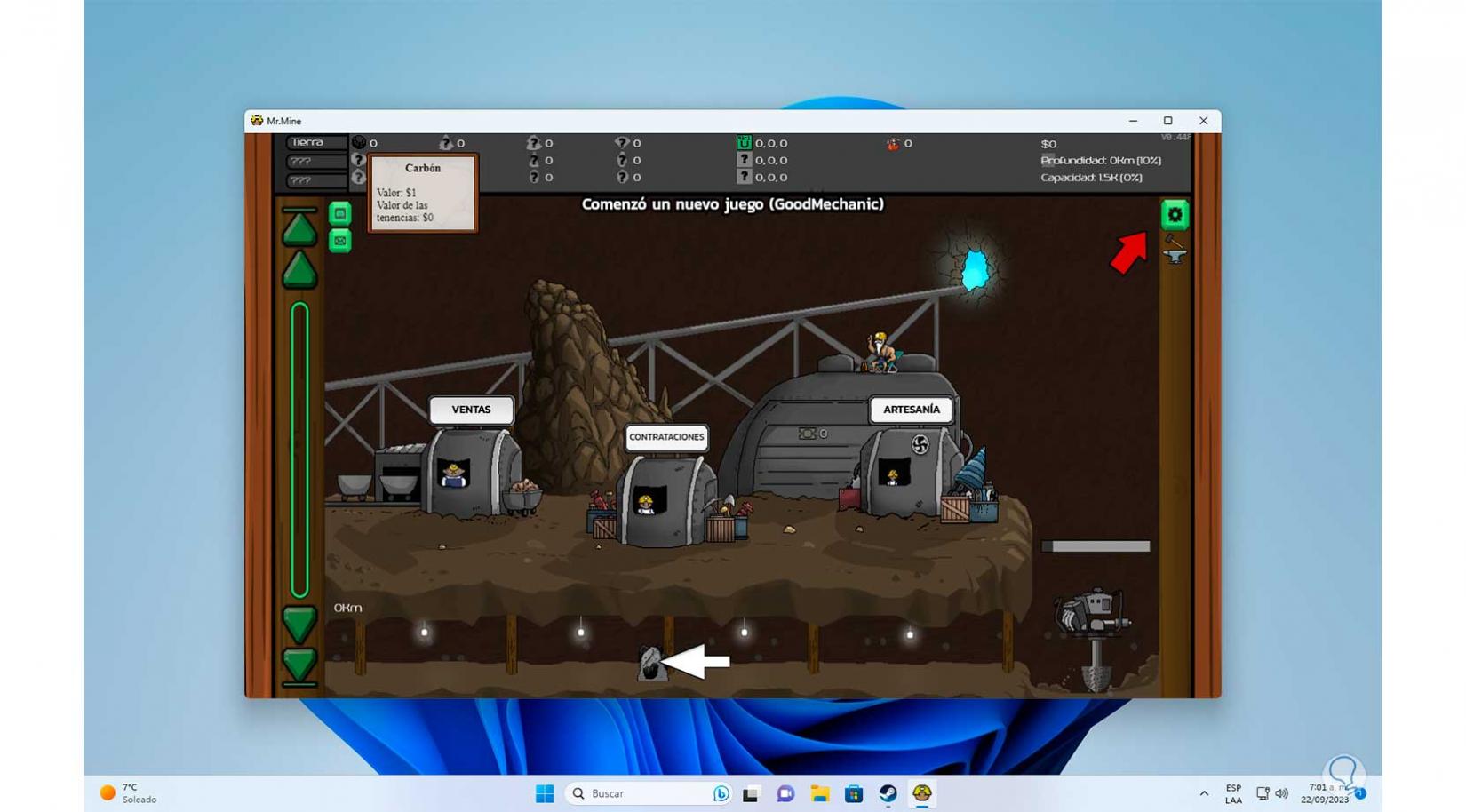The image size is (1466, 812).
Task: Open Task View from the taskbar
Action: click(x=751, y=793)
